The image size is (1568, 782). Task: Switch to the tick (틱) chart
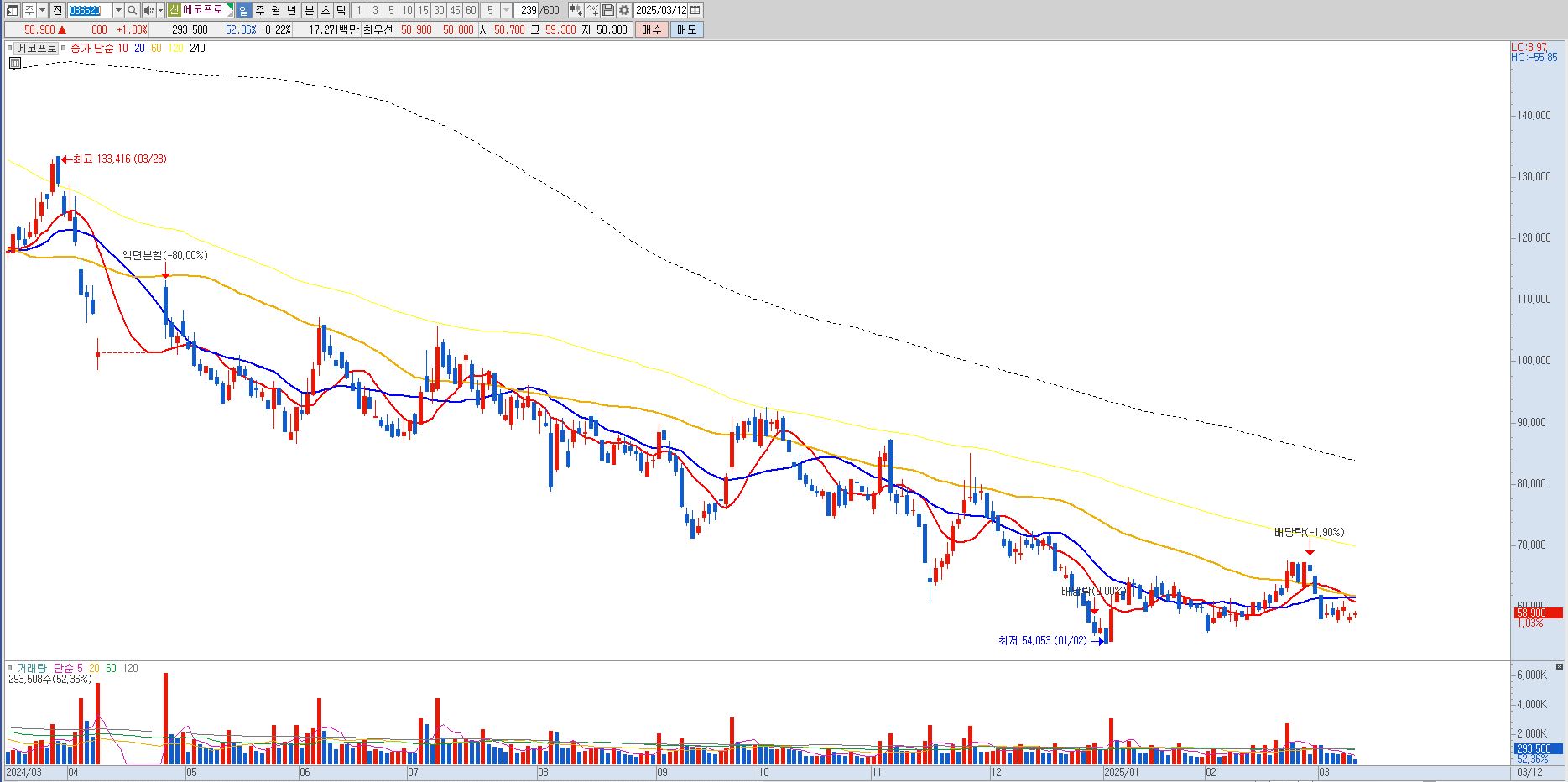pos(341,10)
